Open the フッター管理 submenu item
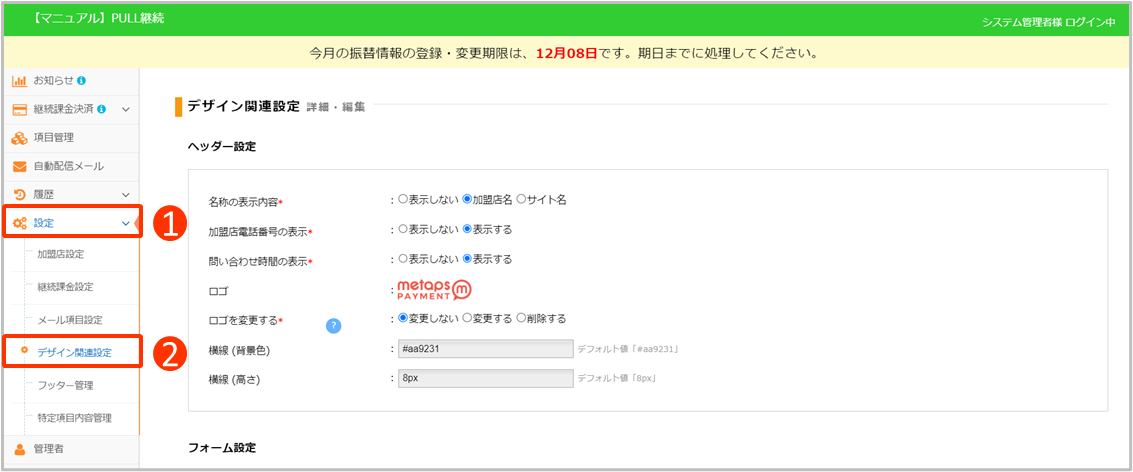 click(x=65, y=385)
